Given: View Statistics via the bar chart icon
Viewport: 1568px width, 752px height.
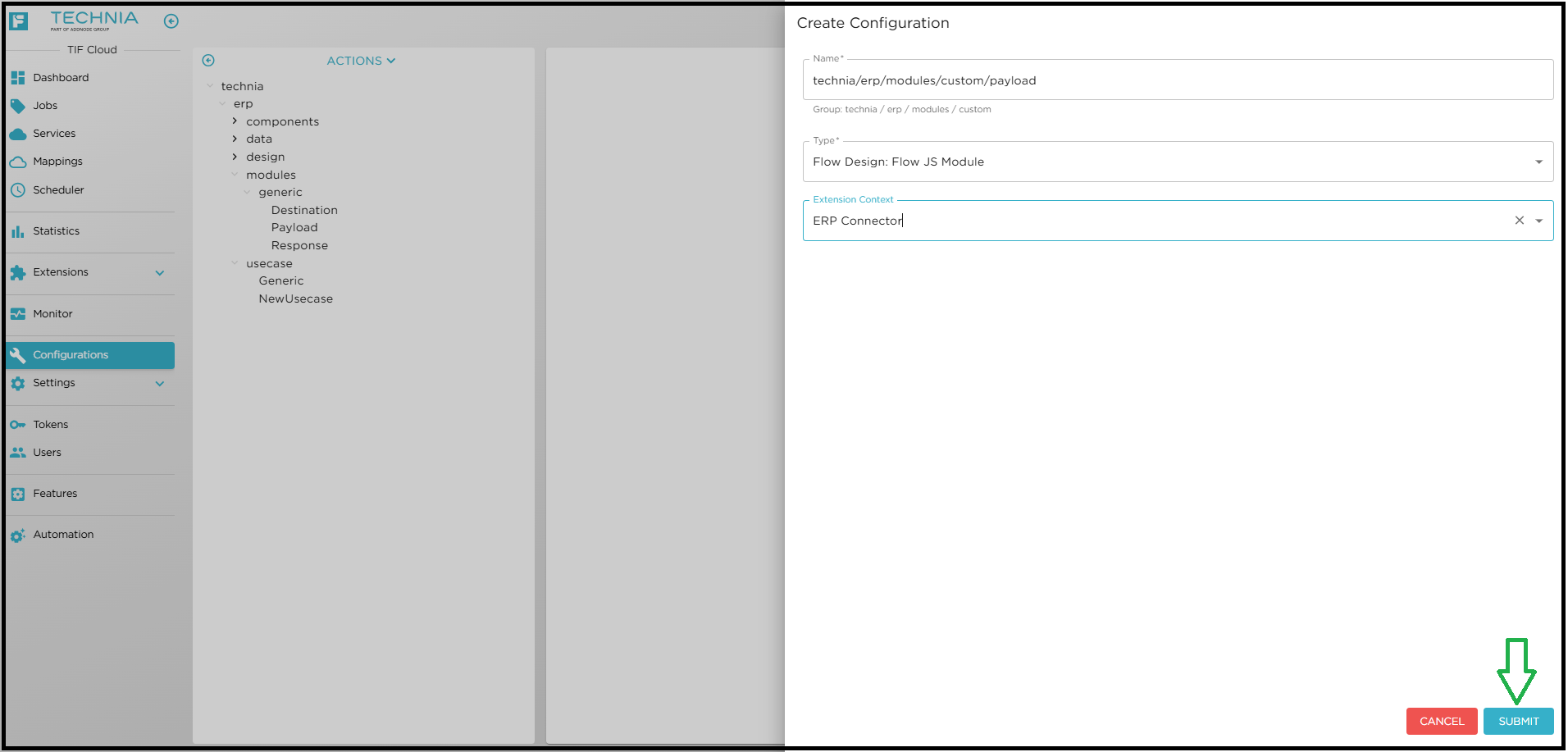Looking at the screenshot, I should [x=18, y=230].
